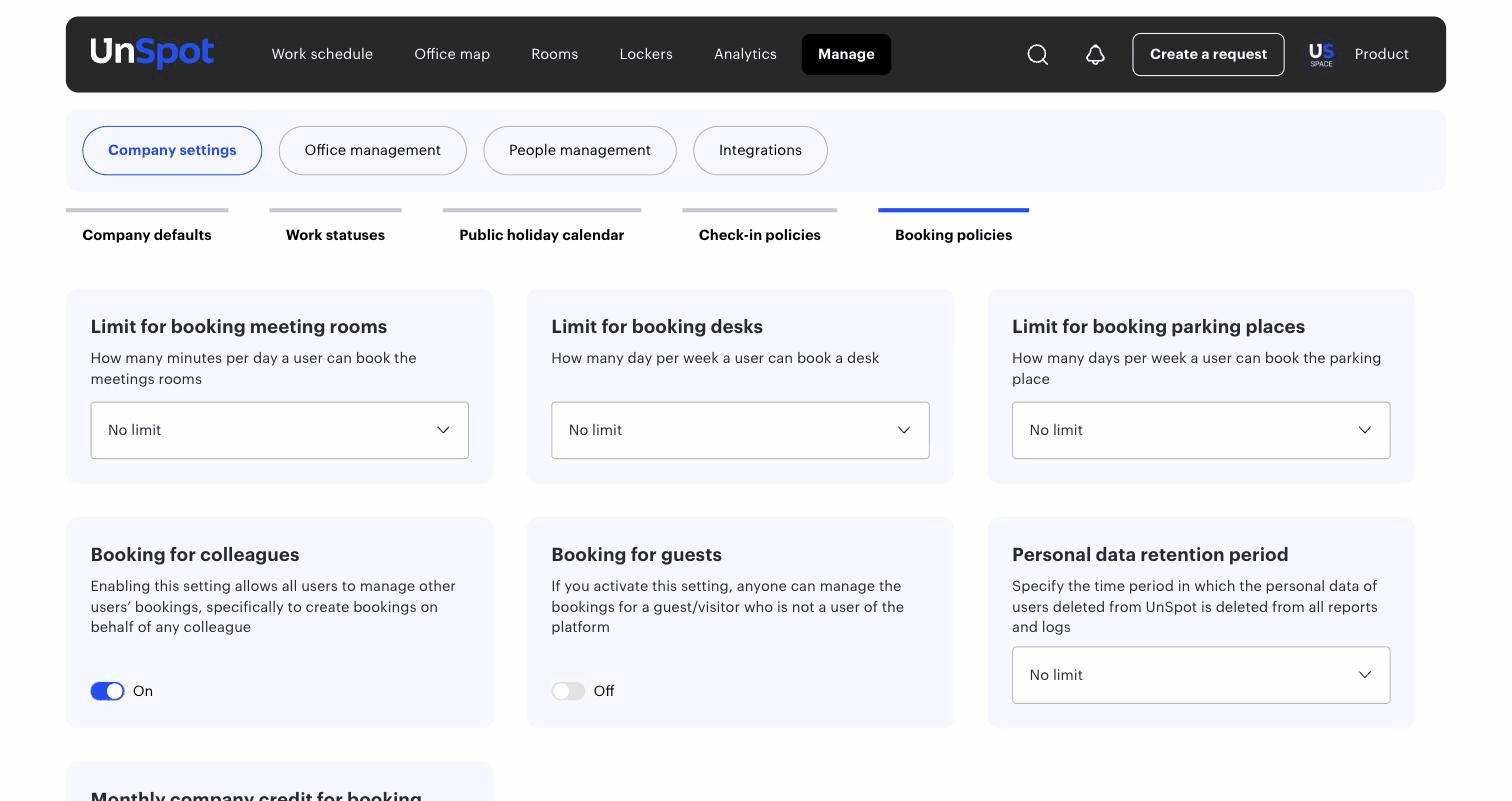Open meeting rooms limit dropdown
Viewport: 1512px width, 801px height.
279,430
